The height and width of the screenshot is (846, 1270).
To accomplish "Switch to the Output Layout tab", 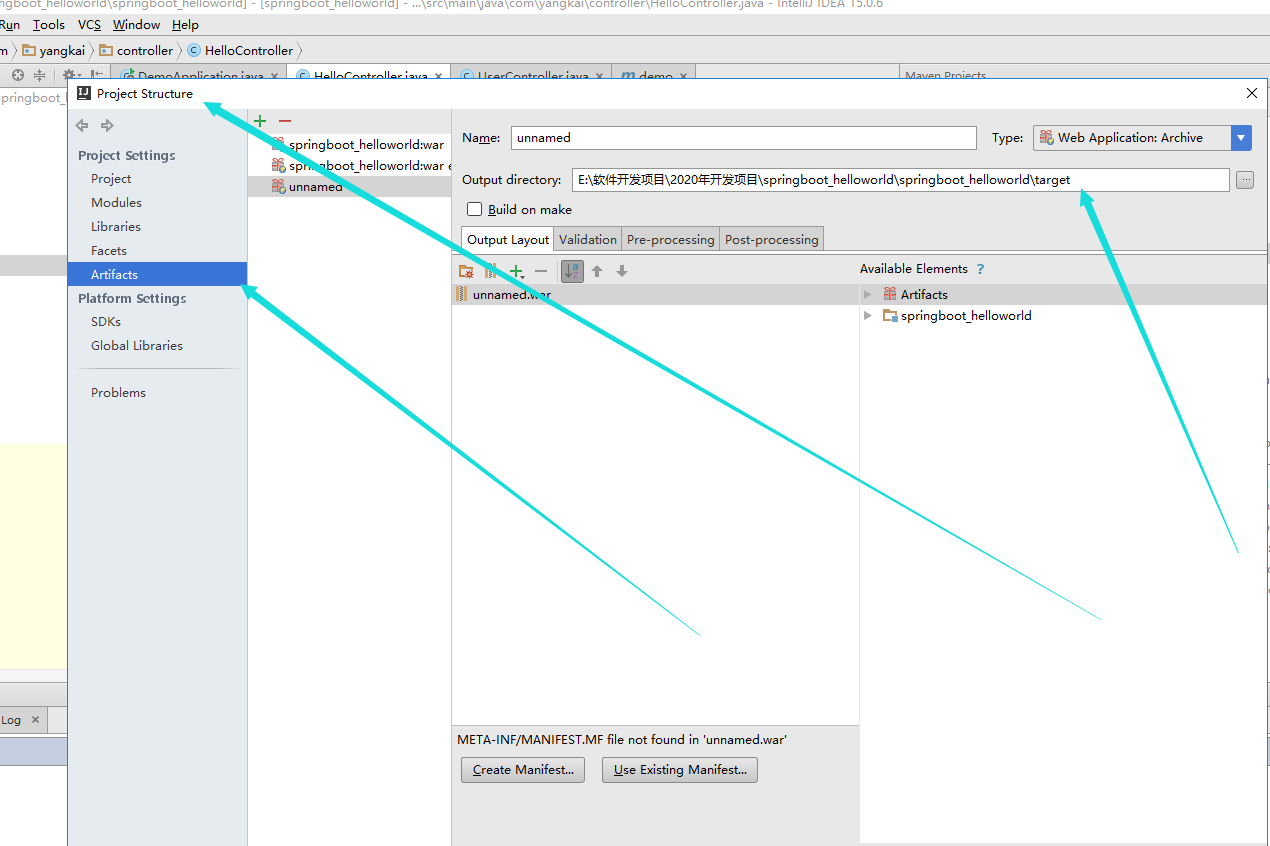I will pyautogui.click(x=508, y=239).
